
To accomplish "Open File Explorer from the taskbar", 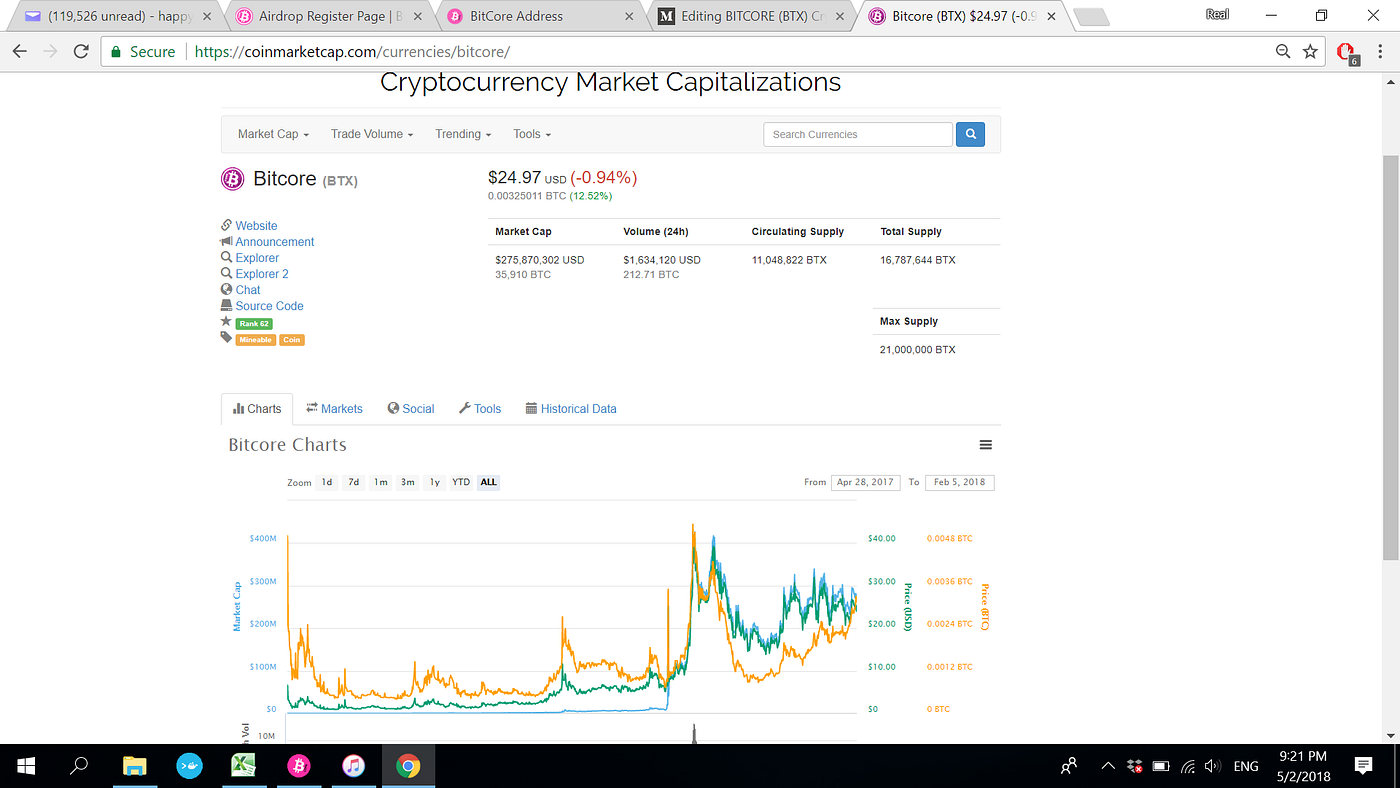I will (x=134, y=766).
